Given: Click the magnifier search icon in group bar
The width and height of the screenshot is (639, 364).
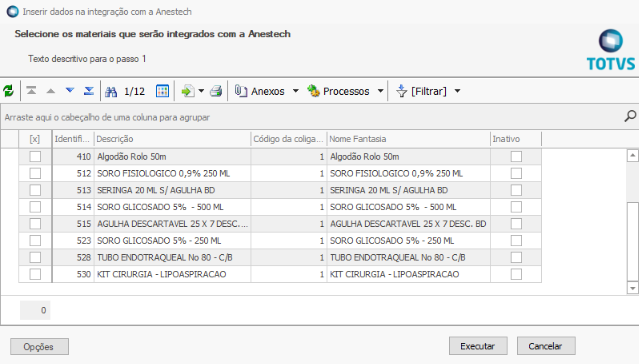Looking at the screenshot, I should point(630,117).
